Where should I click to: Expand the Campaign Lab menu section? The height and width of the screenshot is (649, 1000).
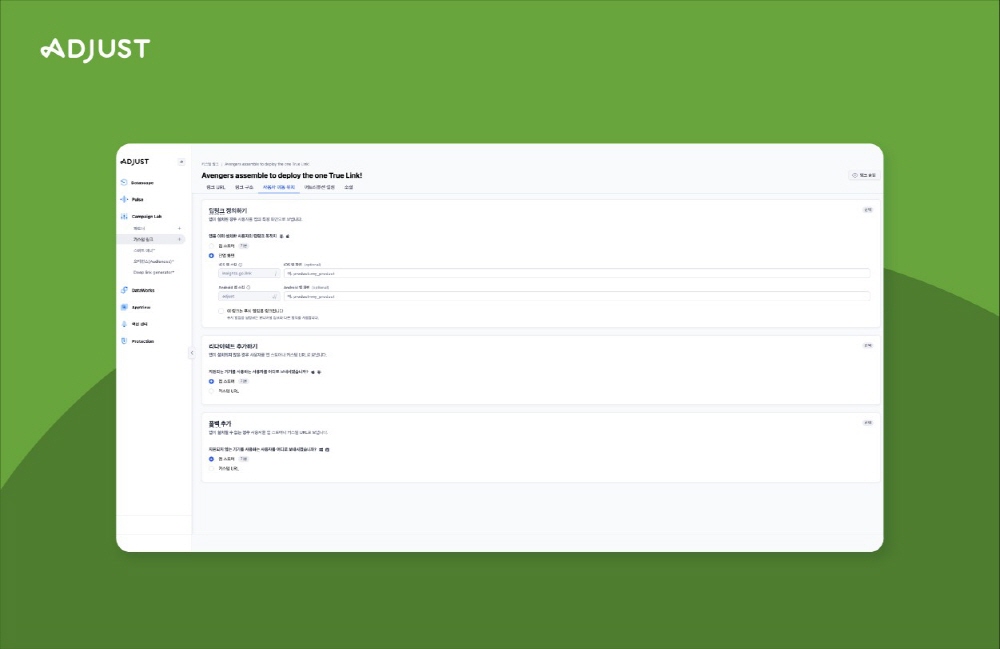tap(147, 217)
